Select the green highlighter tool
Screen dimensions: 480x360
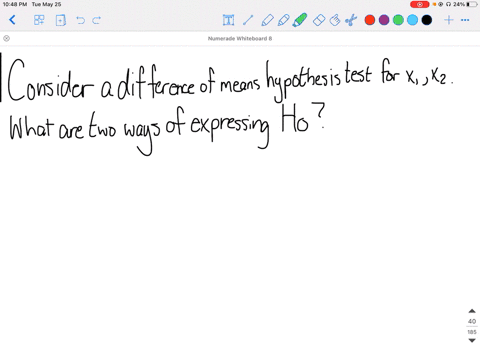(300, 20)
